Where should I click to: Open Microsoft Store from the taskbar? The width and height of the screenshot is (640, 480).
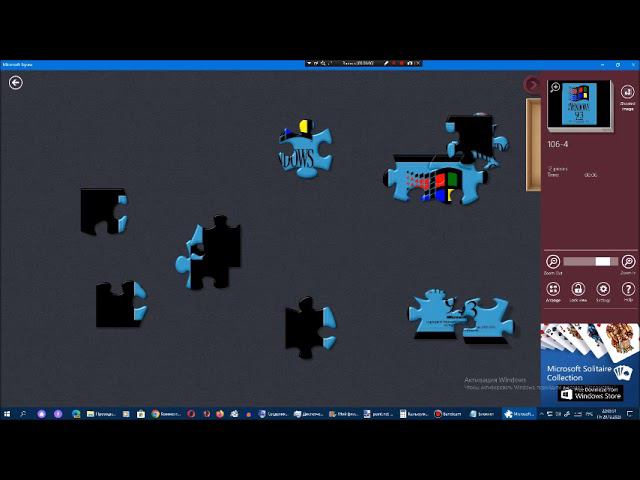tap(141, 414)
